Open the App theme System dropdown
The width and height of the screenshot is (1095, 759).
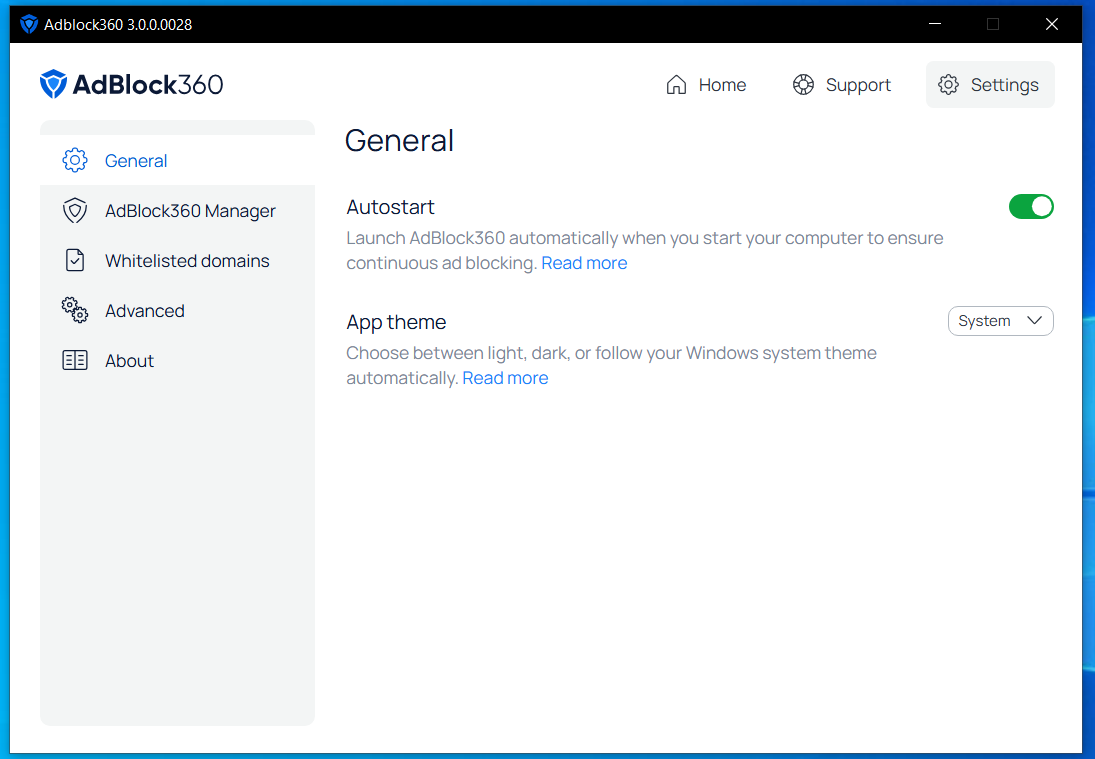pos(1000,321)
